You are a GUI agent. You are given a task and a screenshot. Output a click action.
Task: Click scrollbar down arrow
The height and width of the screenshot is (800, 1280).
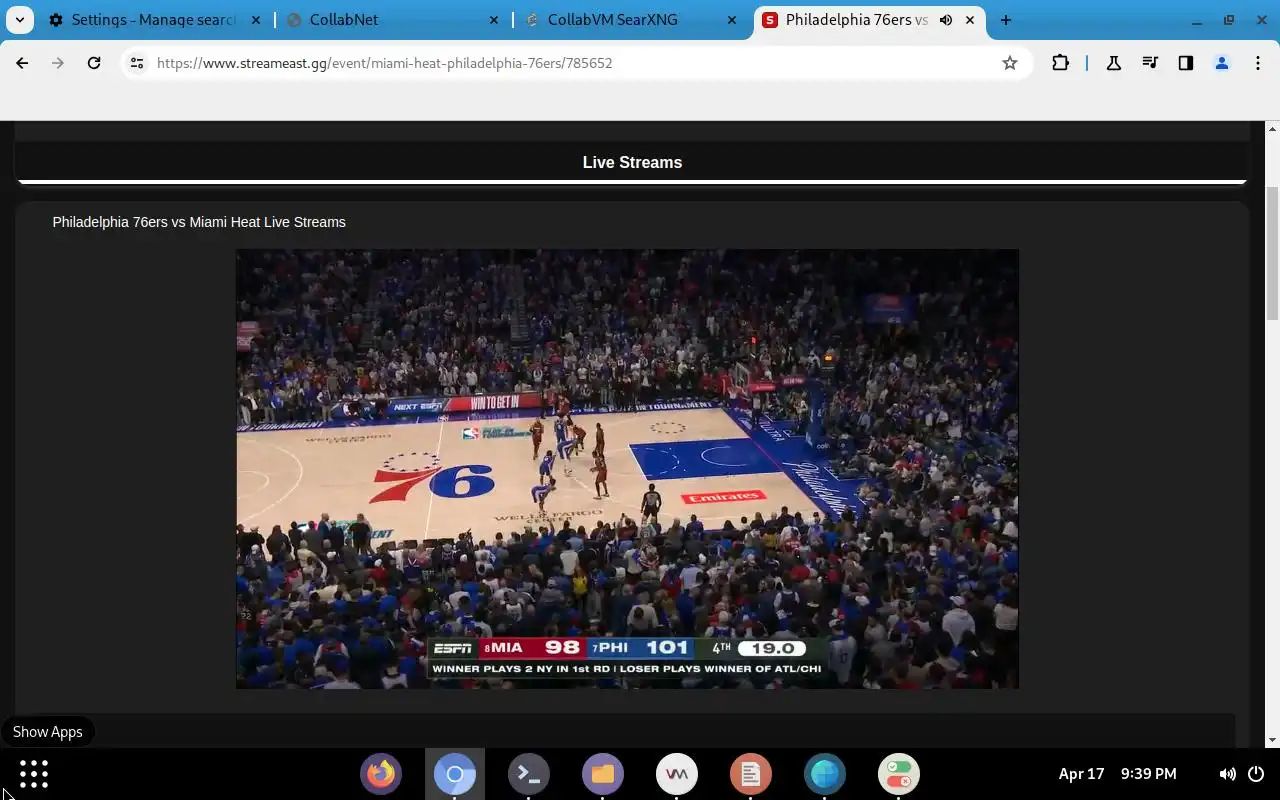(1273, 740)
